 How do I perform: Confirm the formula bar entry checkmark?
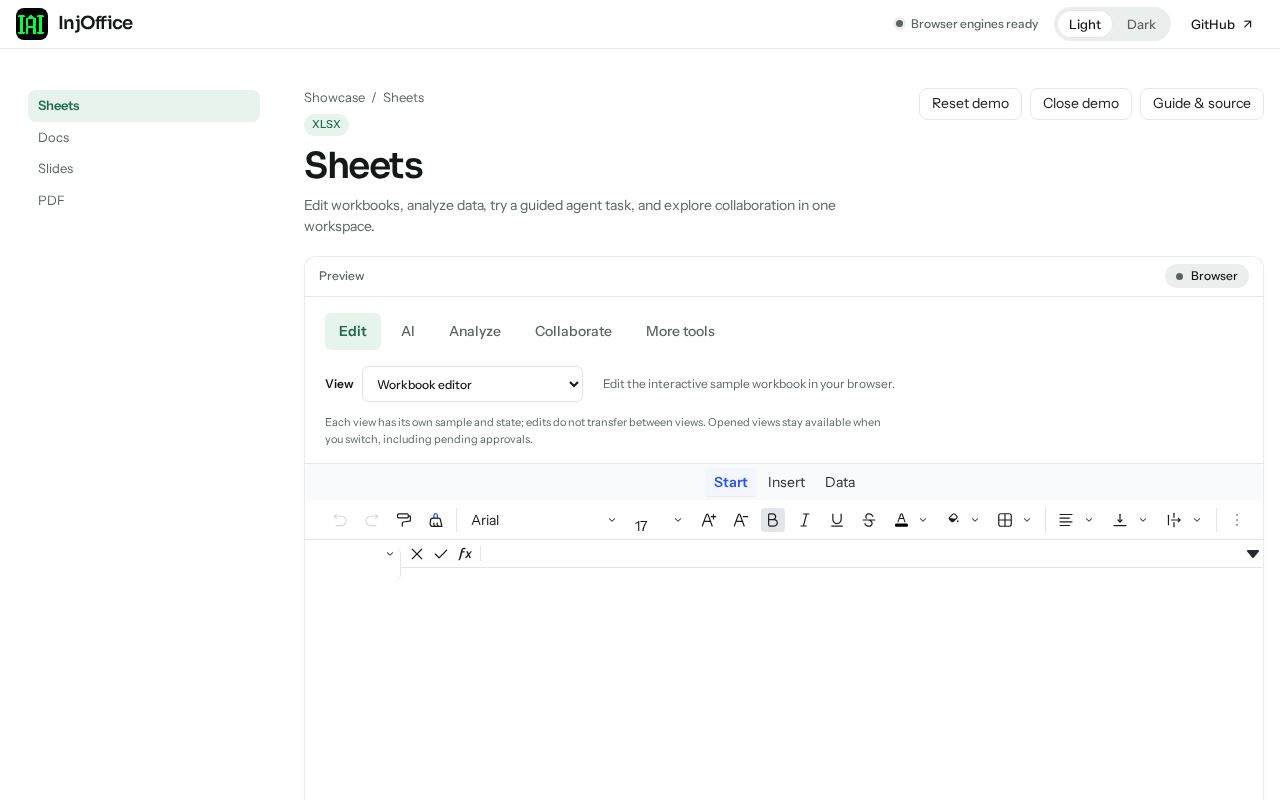tap(441, 554)
